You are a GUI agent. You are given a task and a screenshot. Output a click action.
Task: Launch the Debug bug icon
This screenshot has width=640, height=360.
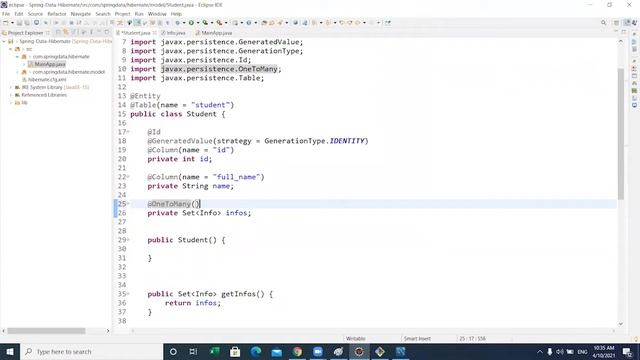tap(177, 23)
